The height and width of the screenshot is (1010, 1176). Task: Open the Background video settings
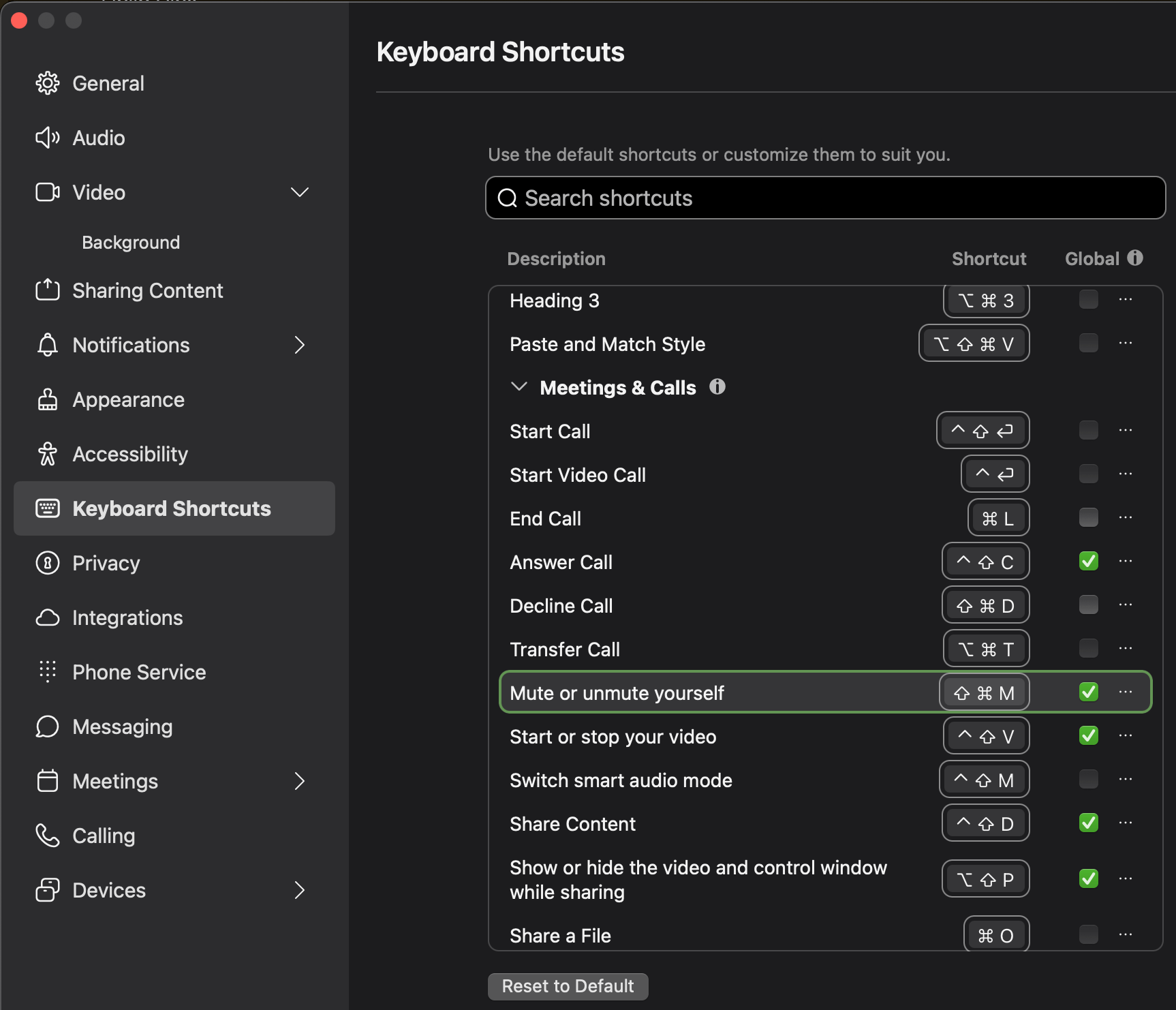[131, 243]
